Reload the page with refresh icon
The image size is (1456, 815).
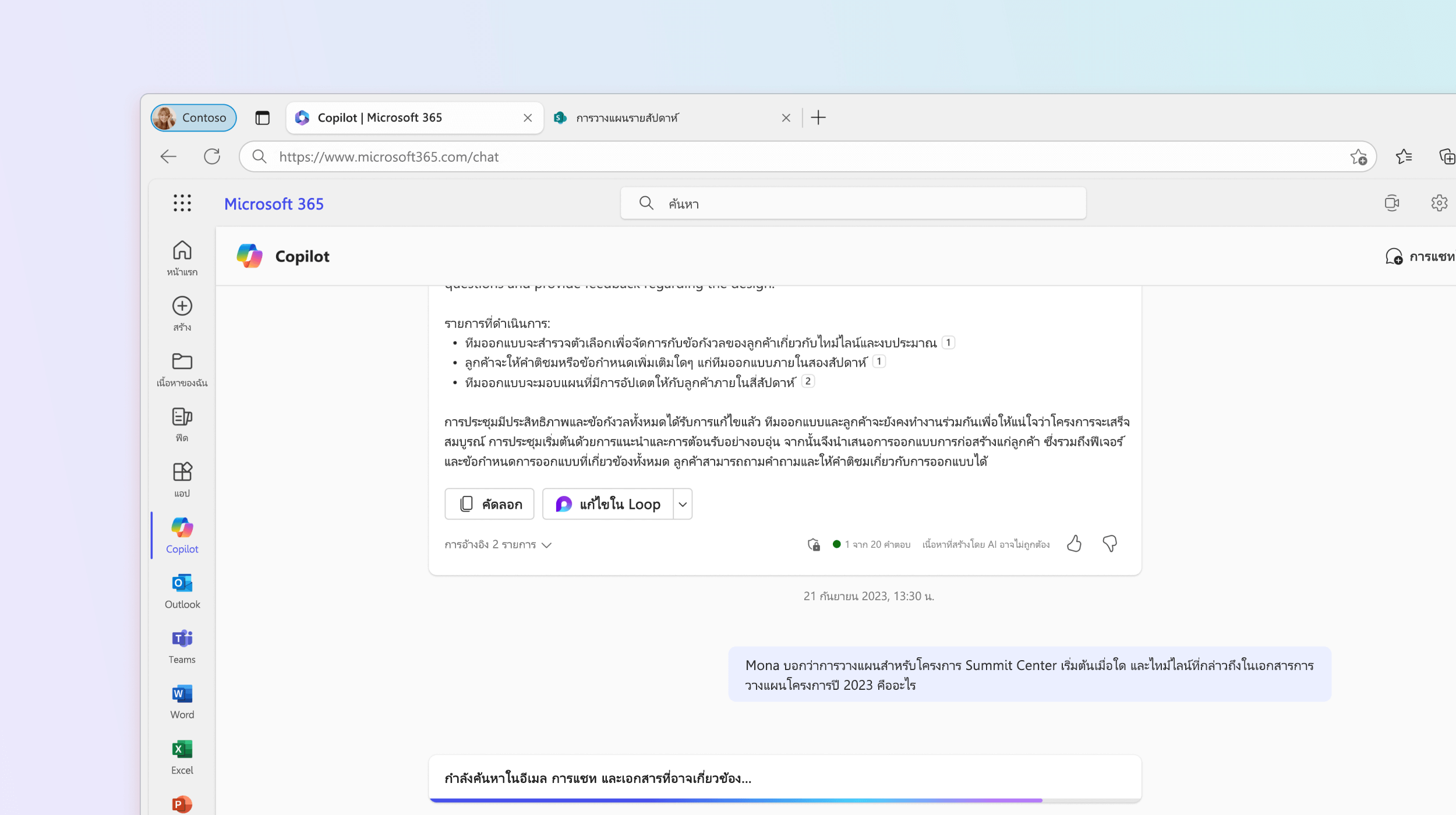pyautogui.click(x=212, y=157)
